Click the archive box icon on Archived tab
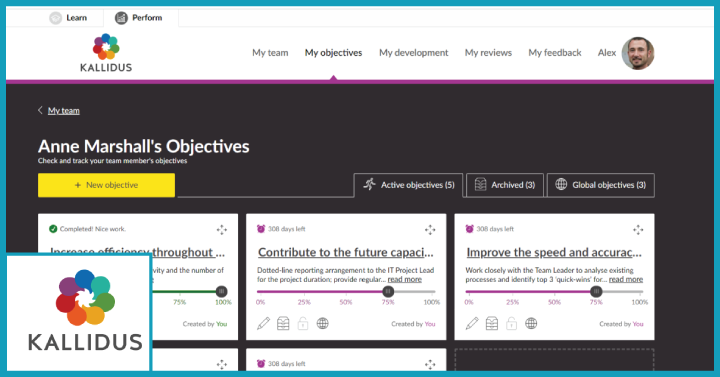This screenshot has height=377, width=720. tap(480, 185)
